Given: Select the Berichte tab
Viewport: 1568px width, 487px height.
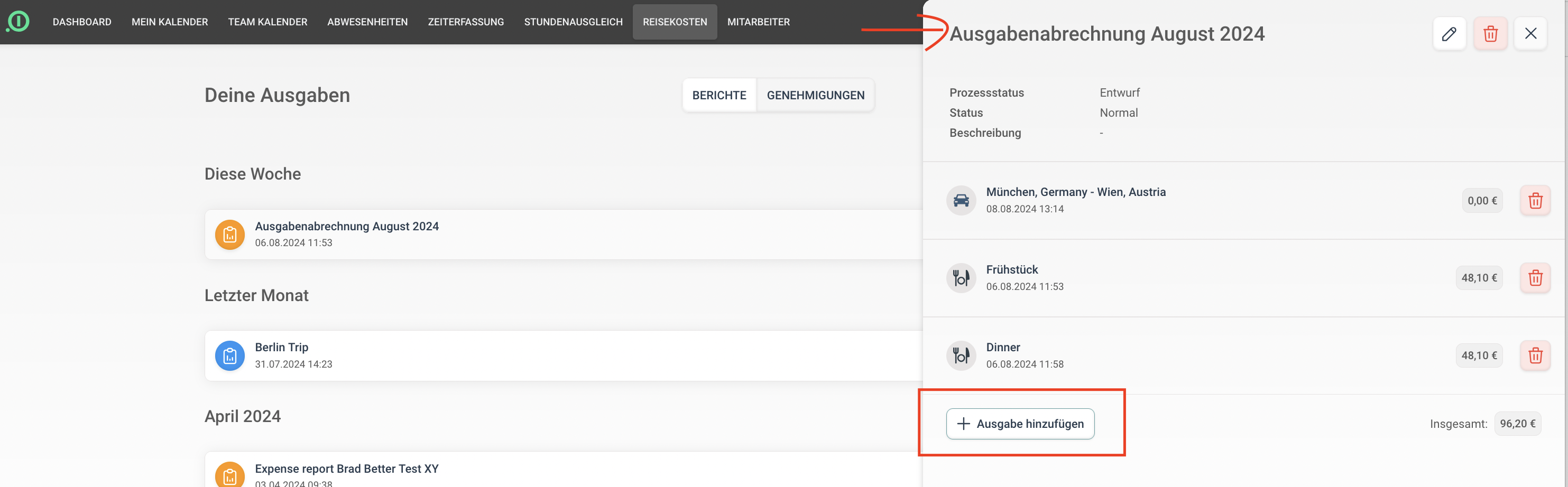Looking at the screenshot, I should click(x=719, y=96).
